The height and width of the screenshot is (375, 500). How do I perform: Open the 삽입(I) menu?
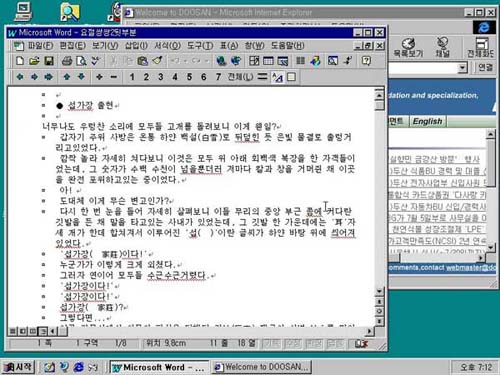[136, 46]
